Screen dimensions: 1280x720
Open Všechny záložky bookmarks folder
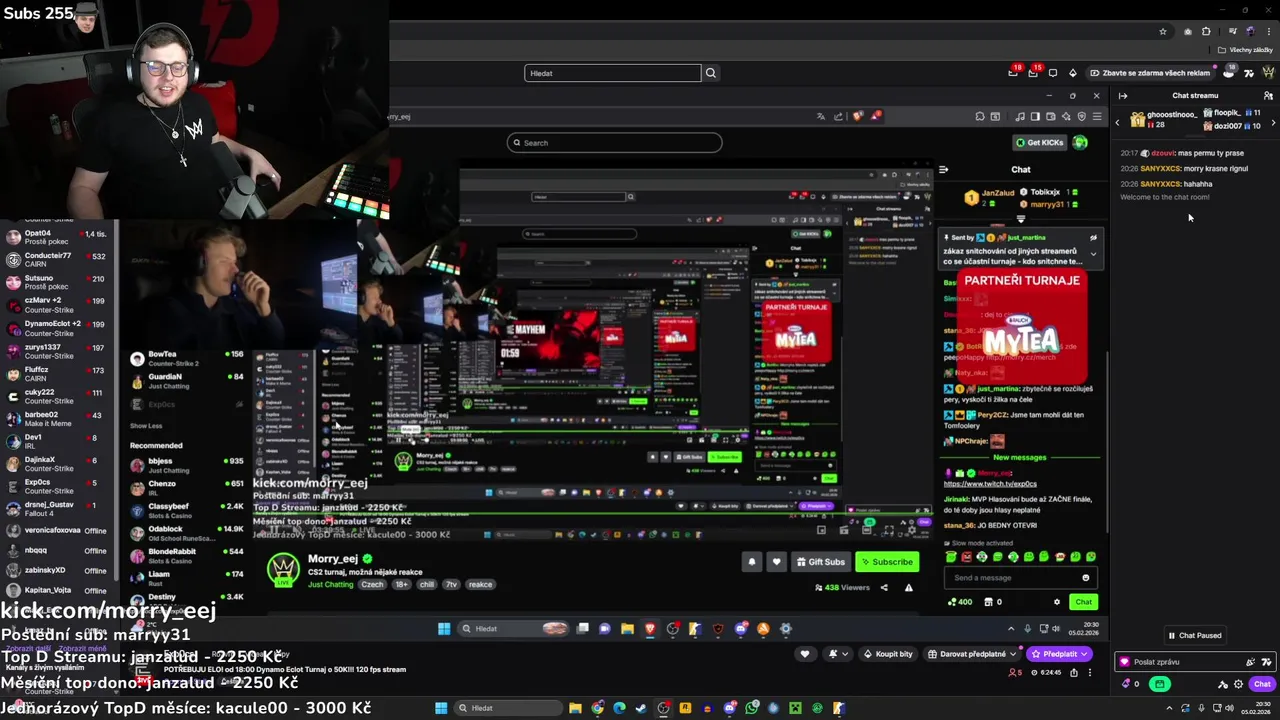(x=1246, y=50)
